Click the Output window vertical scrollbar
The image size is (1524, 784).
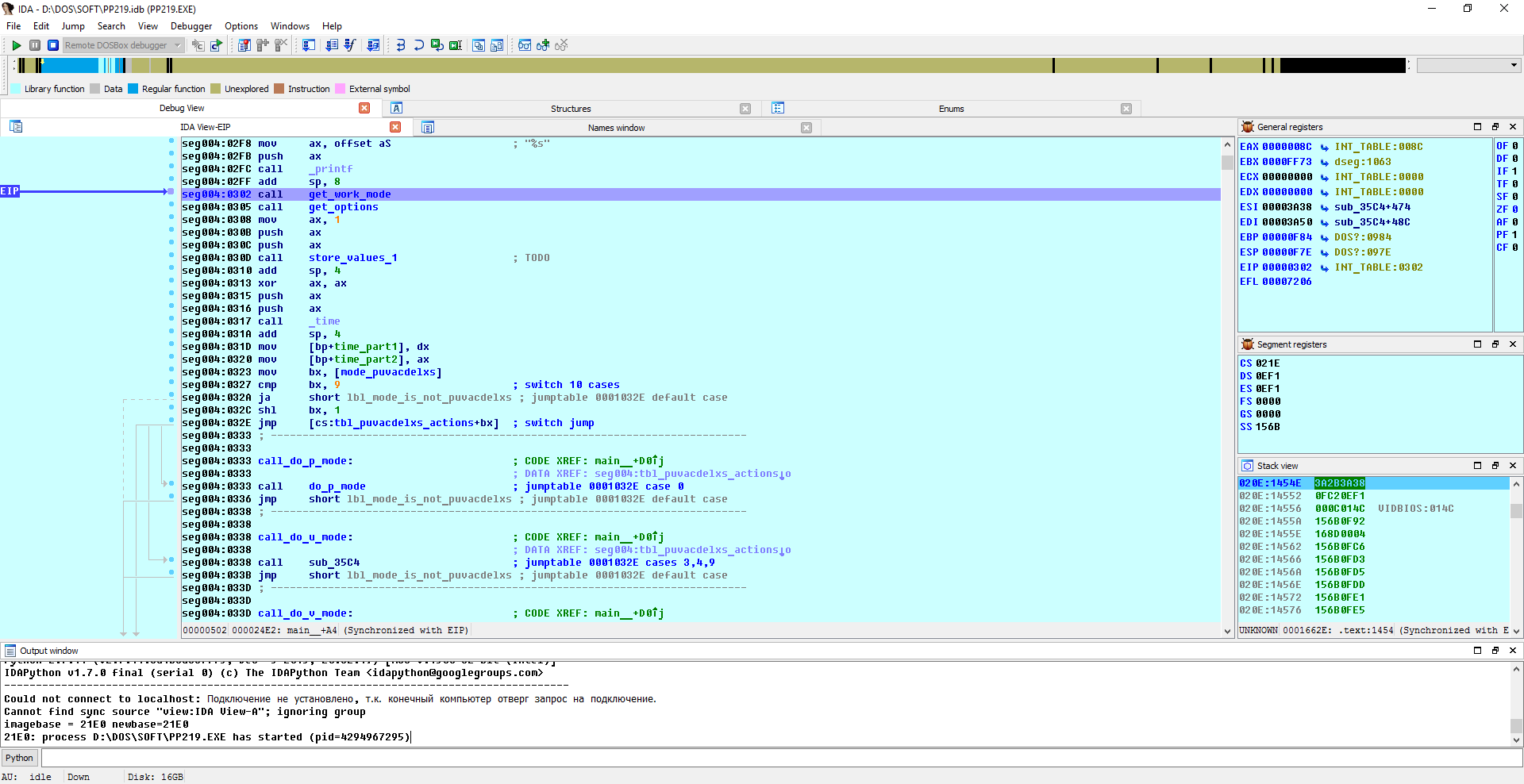[x=1516, y=704]
